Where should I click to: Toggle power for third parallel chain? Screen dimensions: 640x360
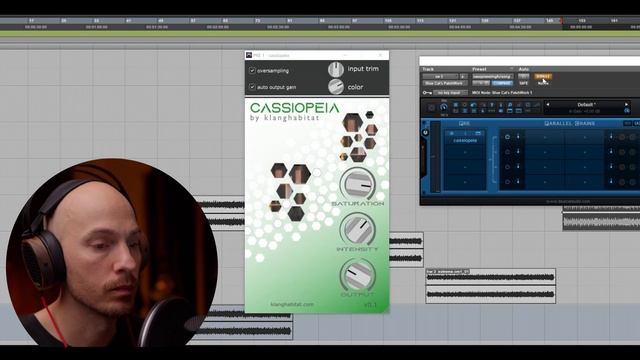pyautogui.click(x=507, y=167)
